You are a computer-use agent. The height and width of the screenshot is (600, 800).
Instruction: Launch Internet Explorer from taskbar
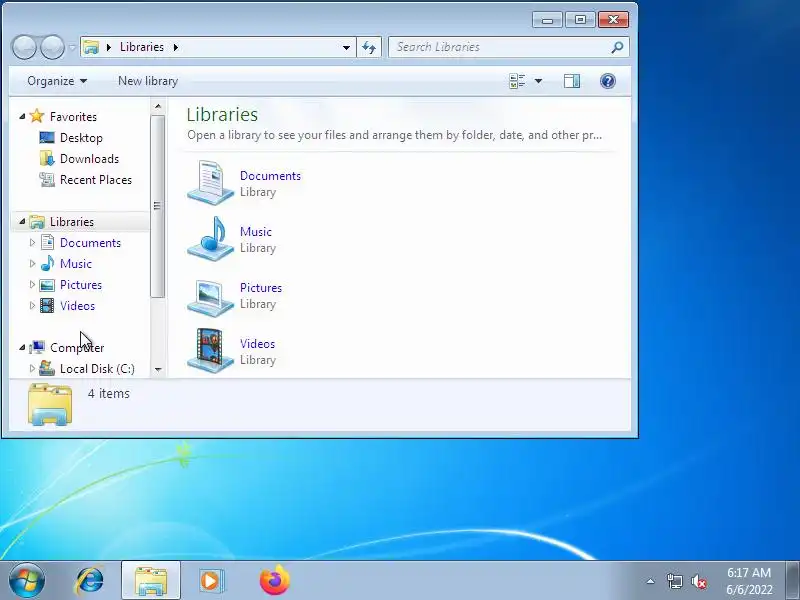coord(90,581)
